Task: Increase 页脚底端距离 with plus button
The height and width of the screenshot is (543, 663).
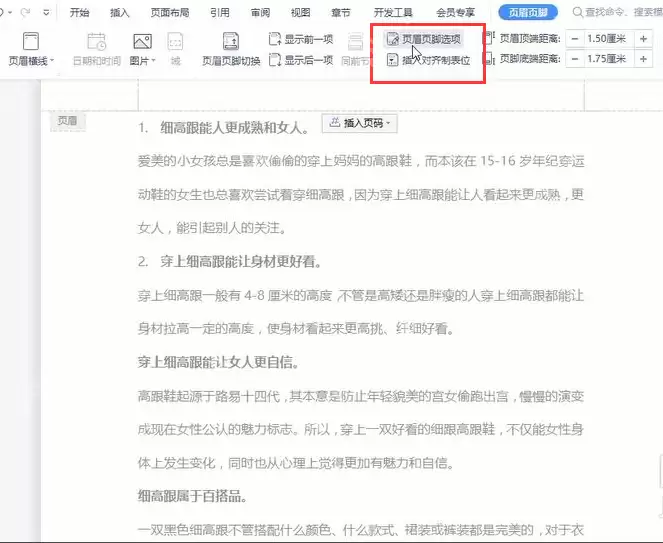Action: pyautogui.click(x=643, y=59)
